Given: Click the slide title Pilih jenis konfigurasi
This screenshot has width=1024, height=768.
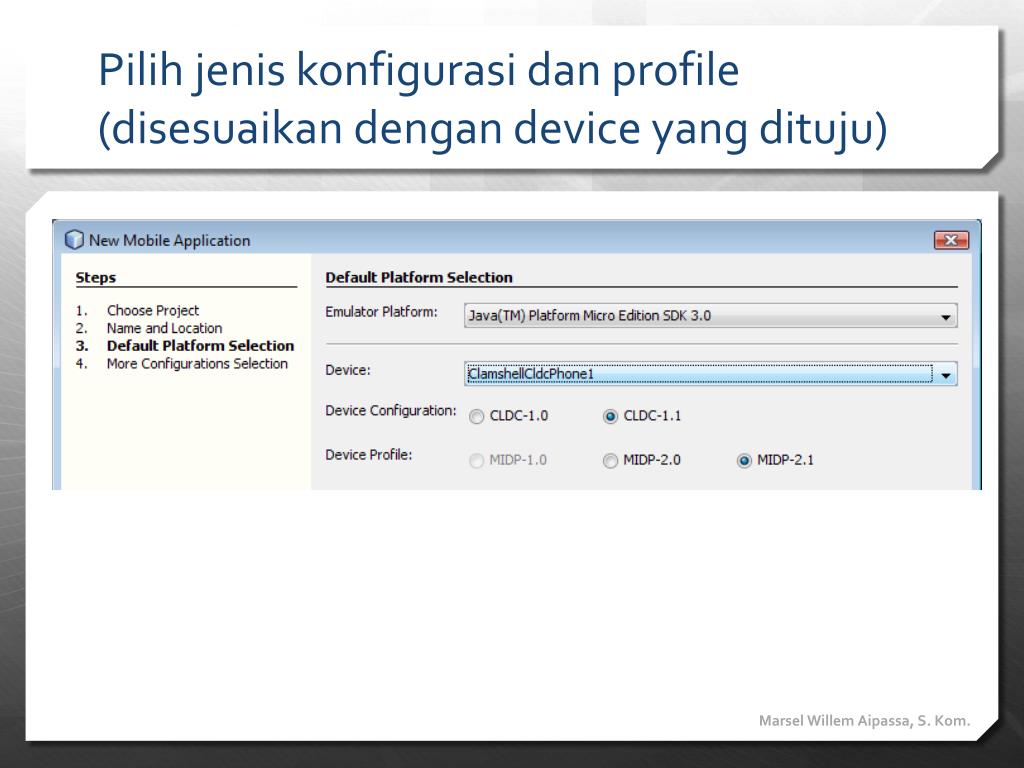Looking at the screenshot, I should [x=419, y=69].
